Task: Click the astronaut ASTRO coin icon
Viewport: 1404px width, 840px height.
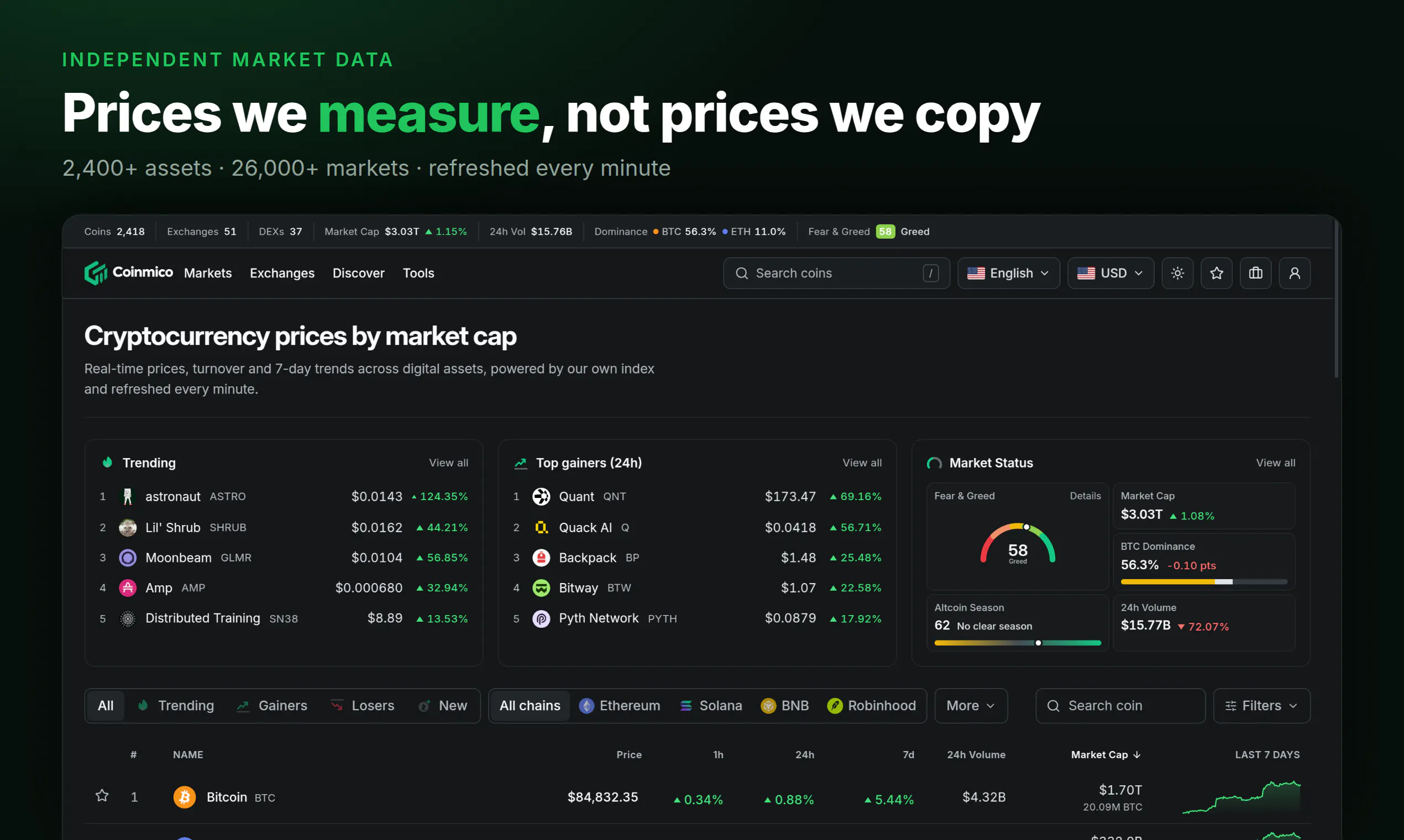Action: coord(128,496)
